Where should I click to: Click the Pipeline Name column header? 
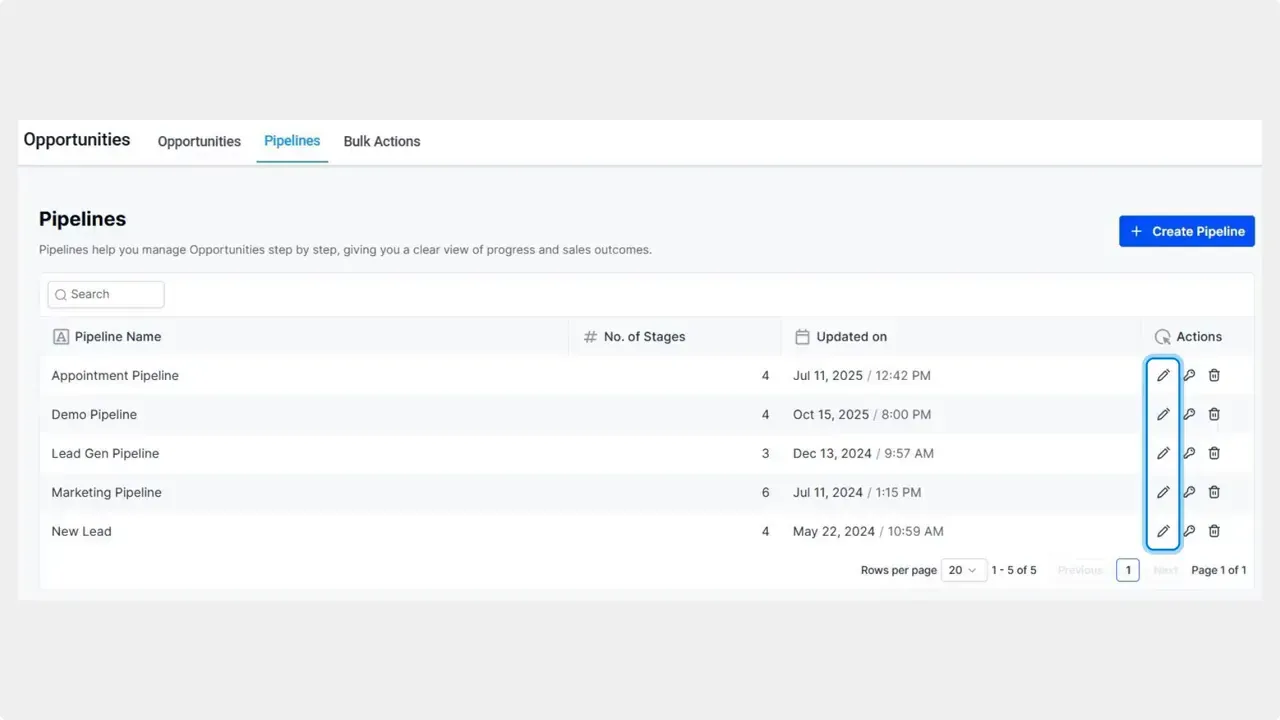(x=118, y=336)
